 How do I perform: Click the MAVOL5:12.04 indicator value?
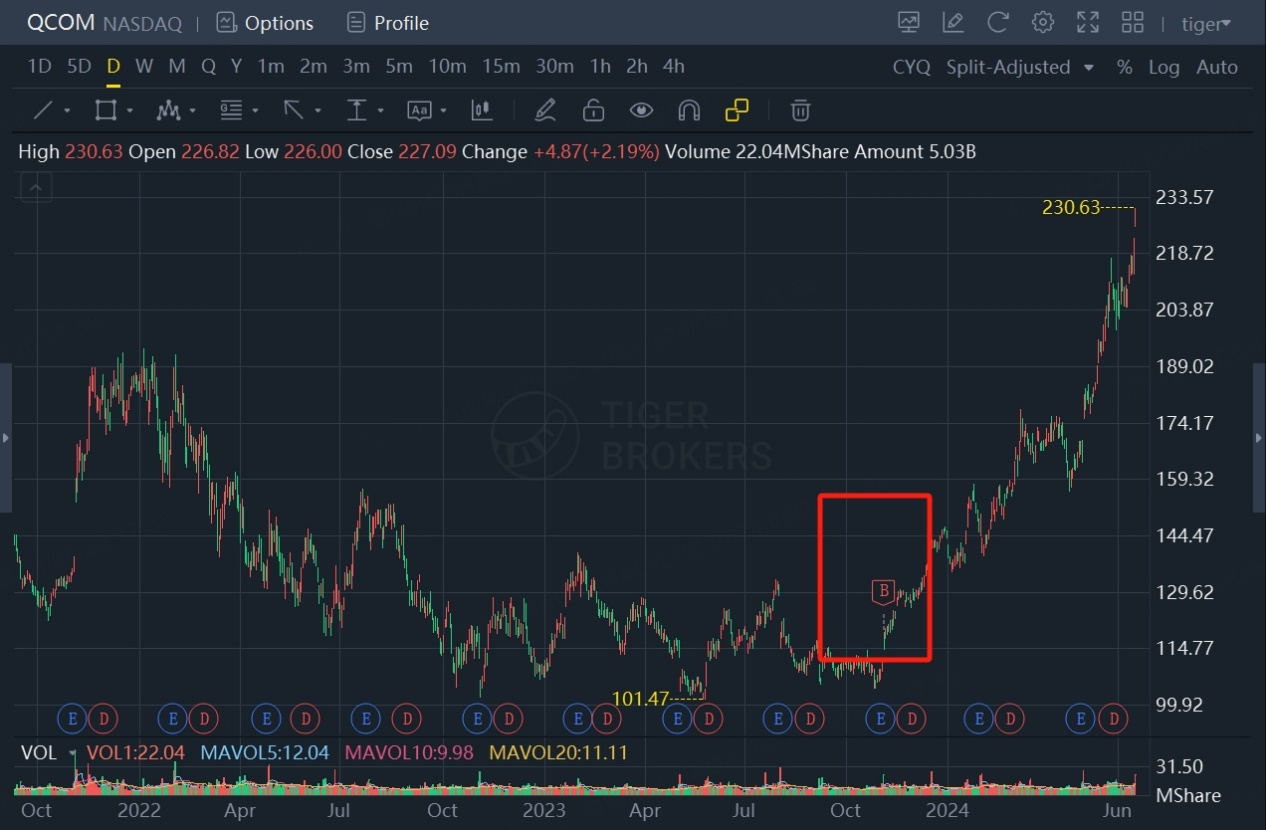(x=265, y=753)
